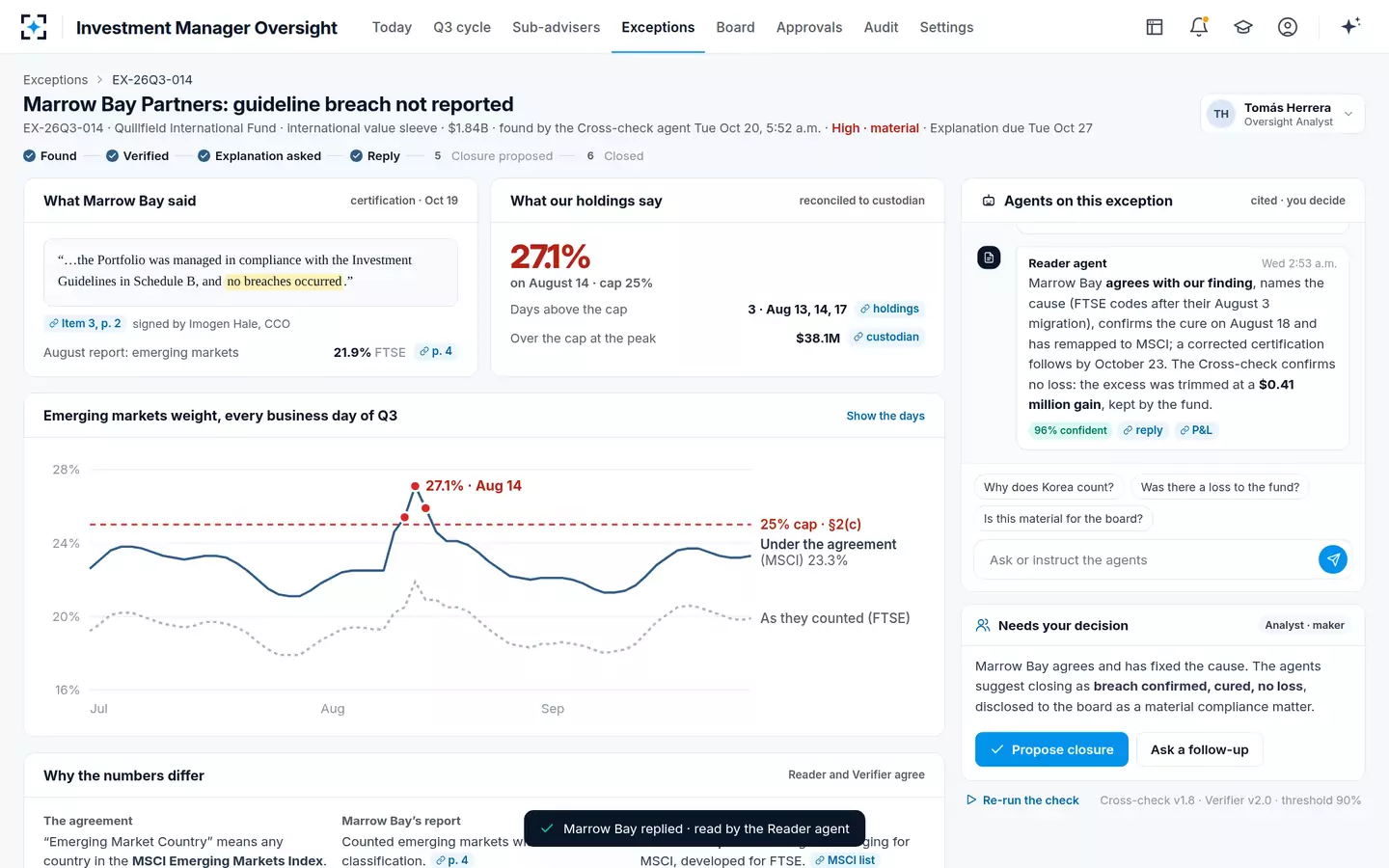1389x868 pixels.
Task: Click 'Was there a loss to the fund?'
Action: pyautogui.click(x=1219, y=487)
